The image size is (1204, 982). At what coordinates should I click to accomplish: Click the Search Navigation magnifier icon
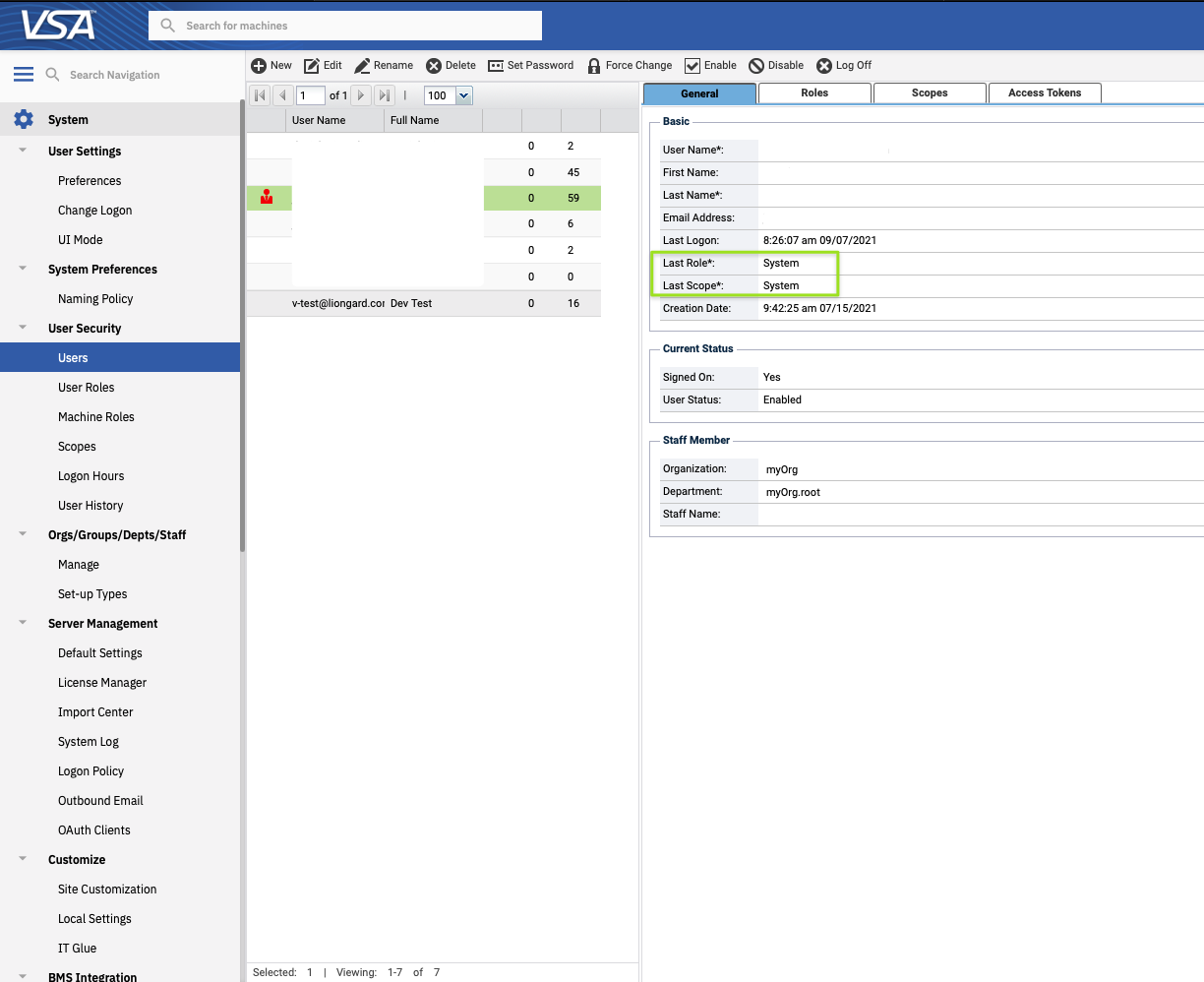pyautogui.click(x=53, y=75)
